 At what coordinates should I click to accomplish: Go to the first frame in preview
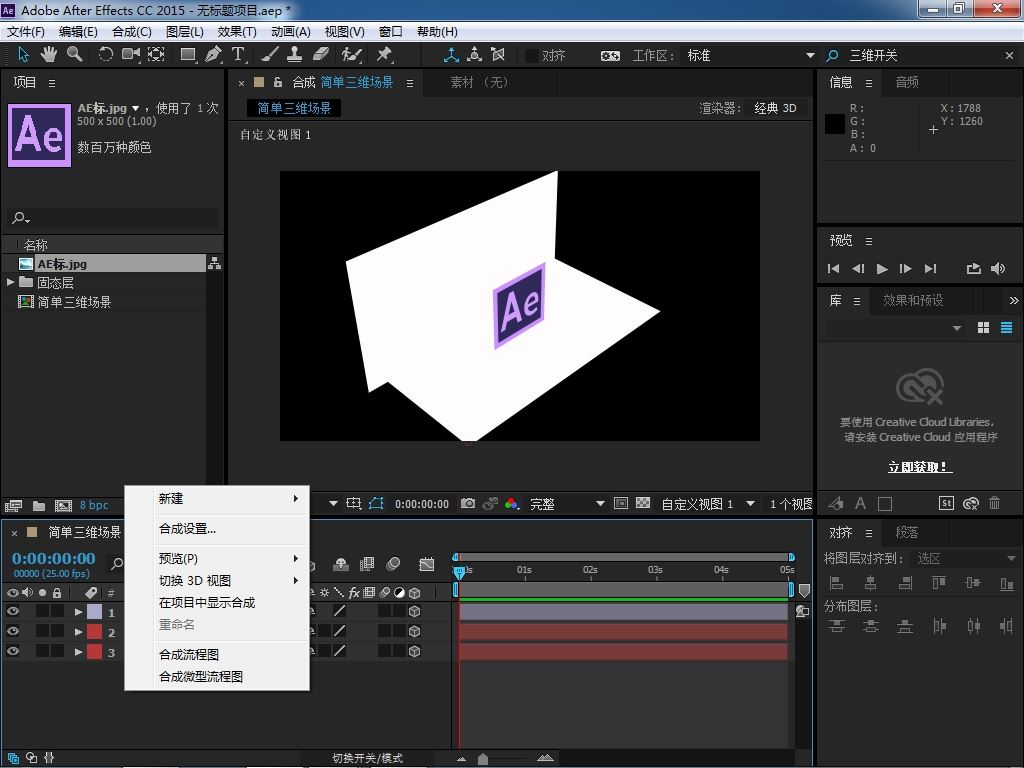click(x=833, y=268)
